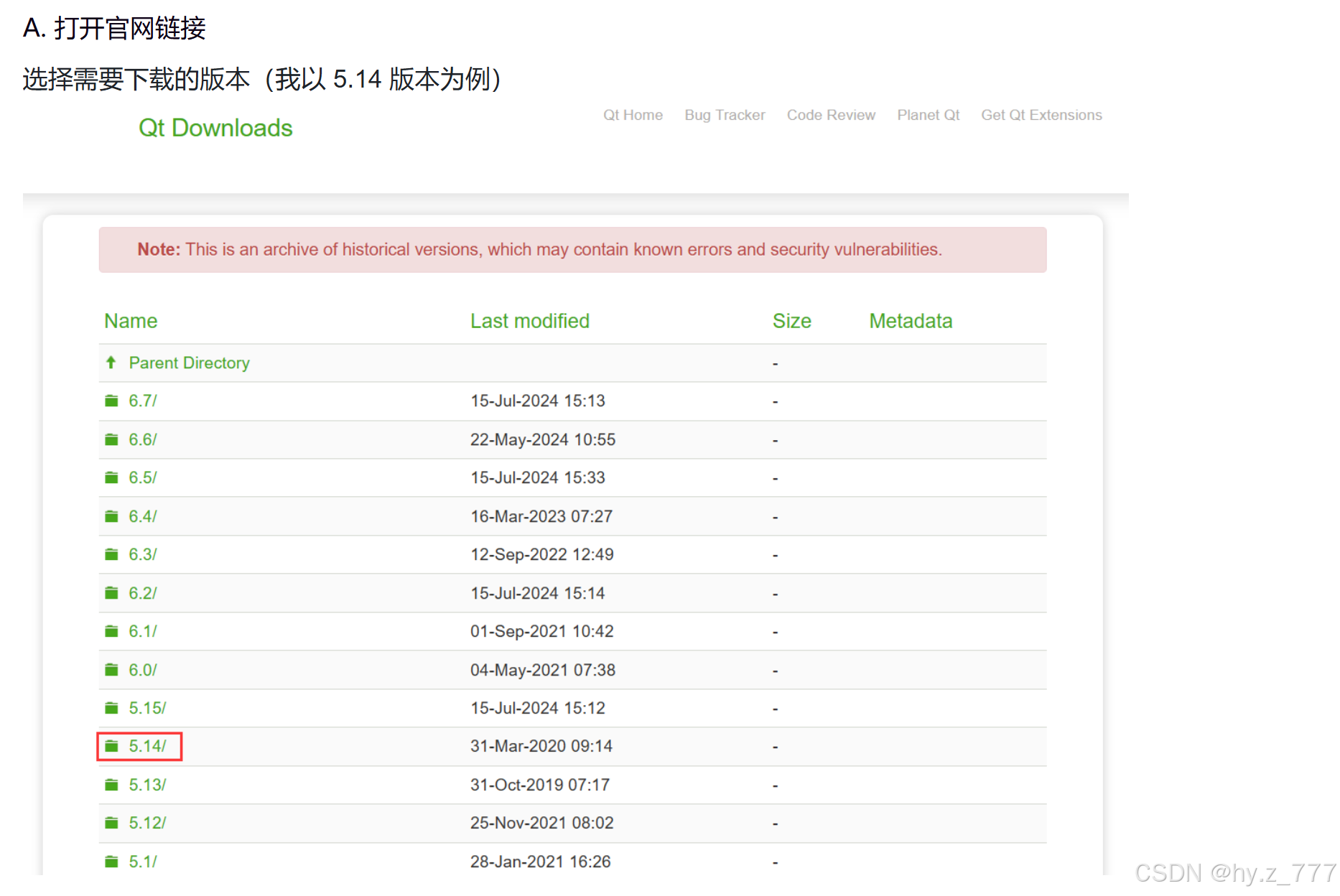Image resolution: width=1340 pixels, height=896 pixels.
Task: Select the date 15-Jul-2024 15:33
Action: [538, 477]
